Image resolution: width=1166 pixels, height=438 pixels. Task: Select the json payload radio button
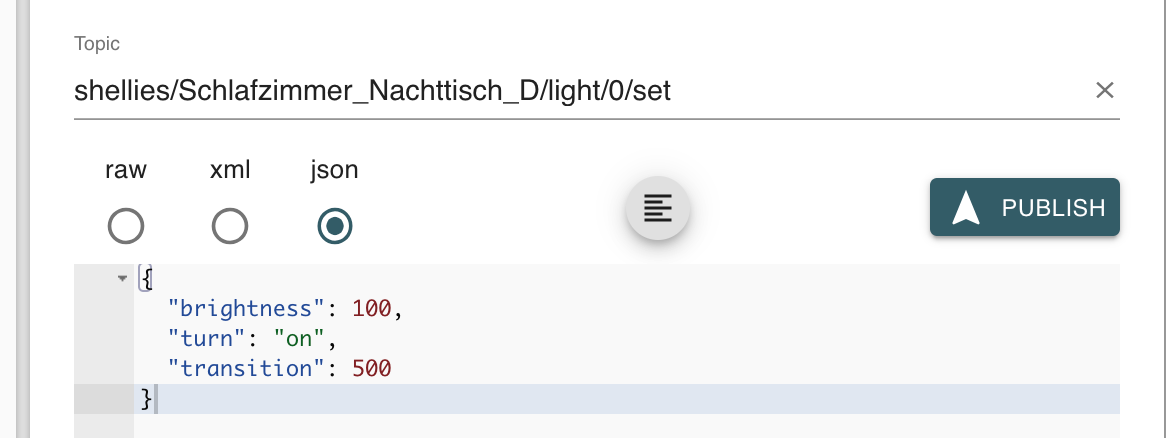(x=335, y=226)
